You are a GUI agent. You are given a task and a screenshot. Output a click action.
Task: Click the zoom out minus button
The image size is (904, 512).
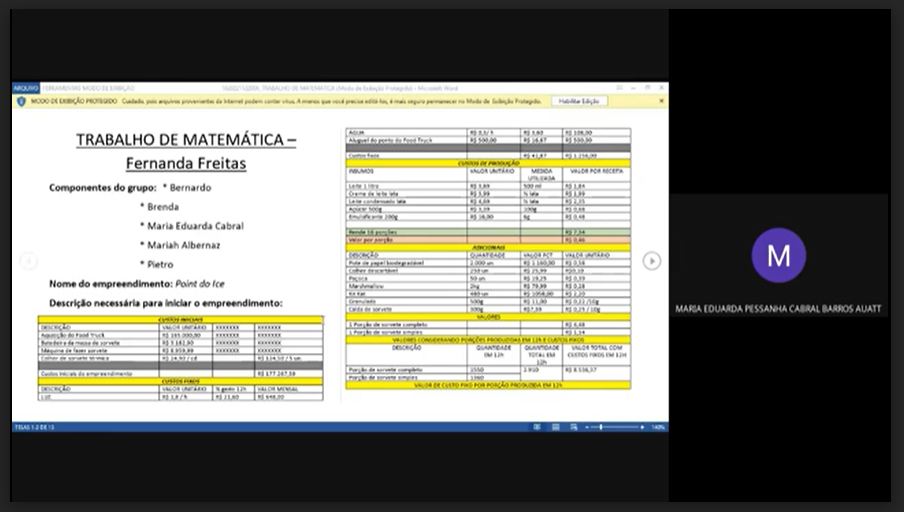pyautogui.click(x=589, y=427)
